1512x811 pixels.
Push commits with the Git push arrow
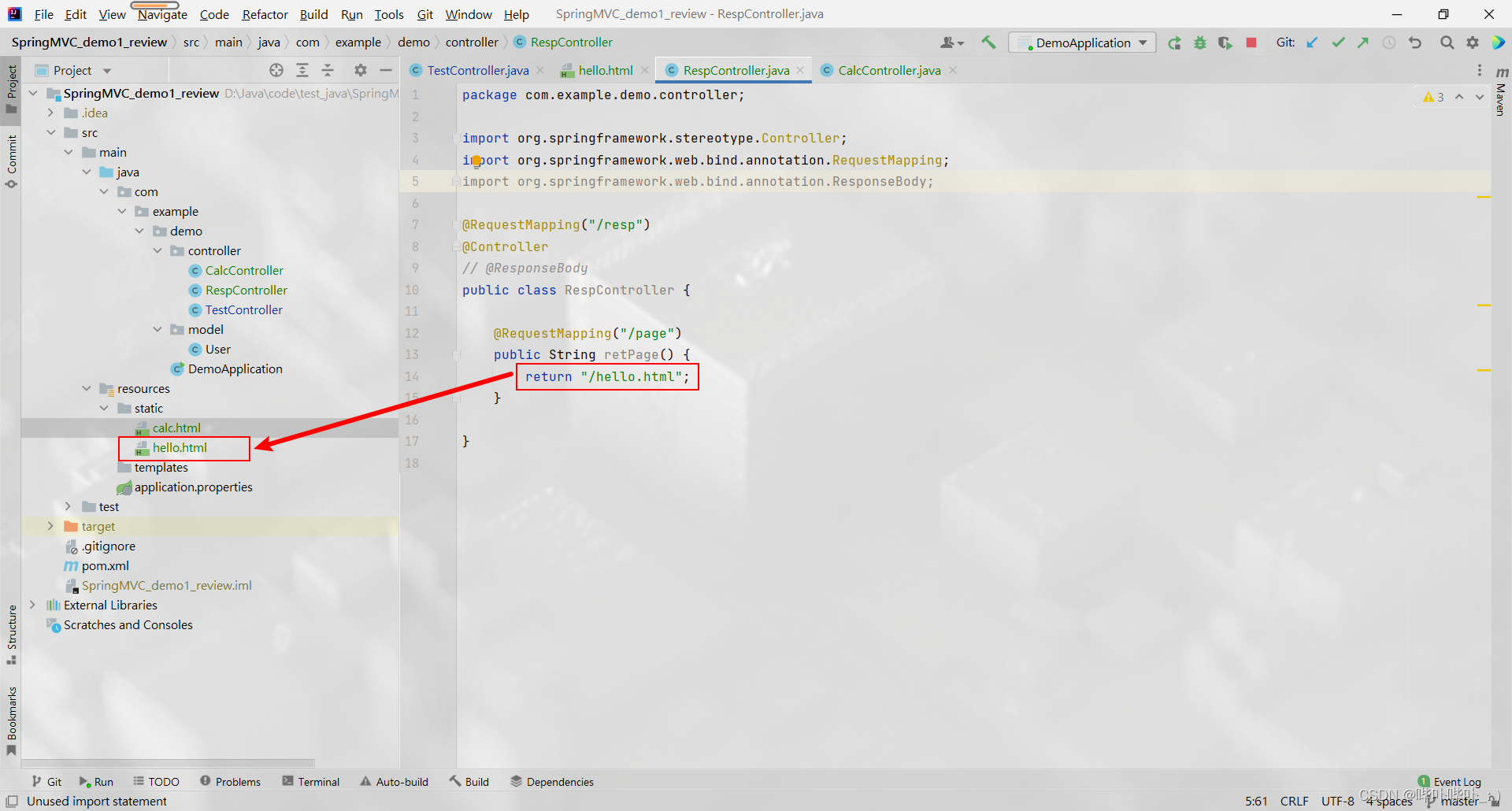(x=1363, y=43)
